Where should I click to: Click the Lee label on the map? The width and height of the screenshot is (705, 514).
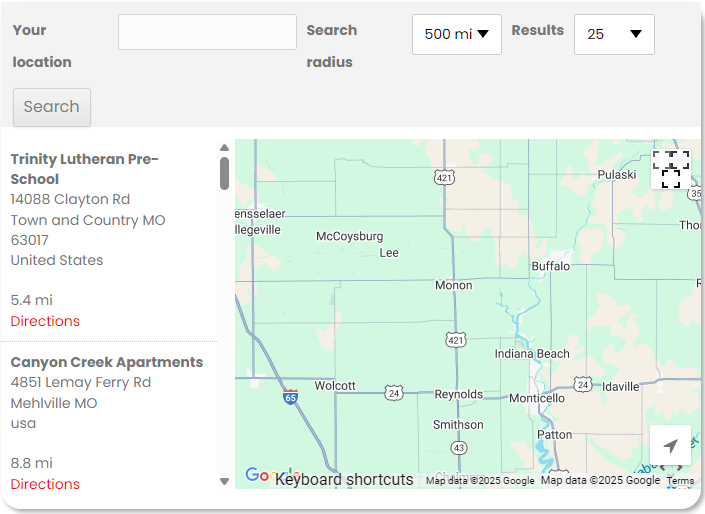point(389,253)
